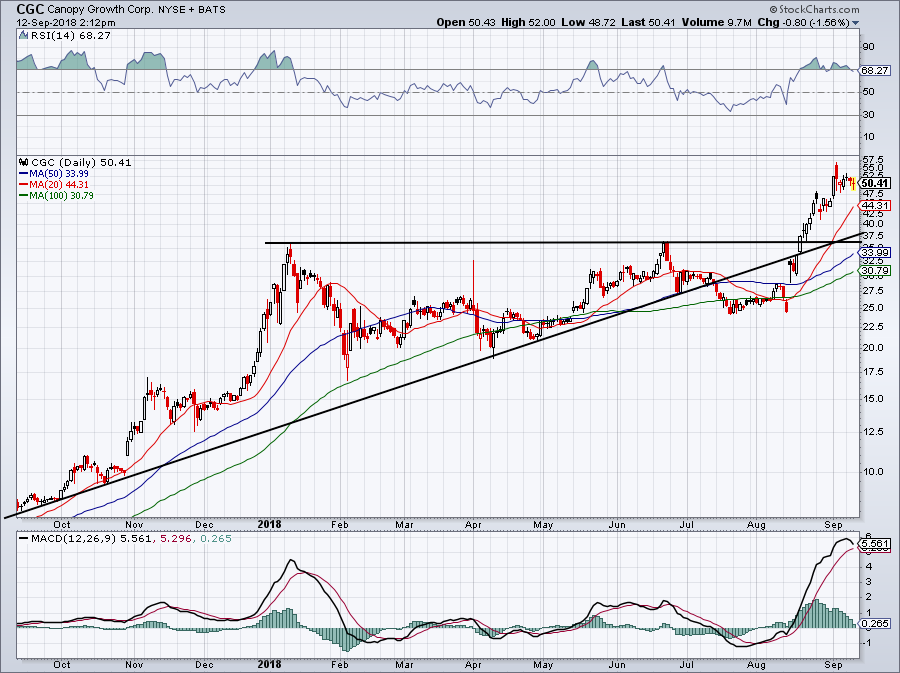Viewport: 900px width, 673px height.
Task: Click the 0.265 histogram value in MACD legend
Action: 218,538
